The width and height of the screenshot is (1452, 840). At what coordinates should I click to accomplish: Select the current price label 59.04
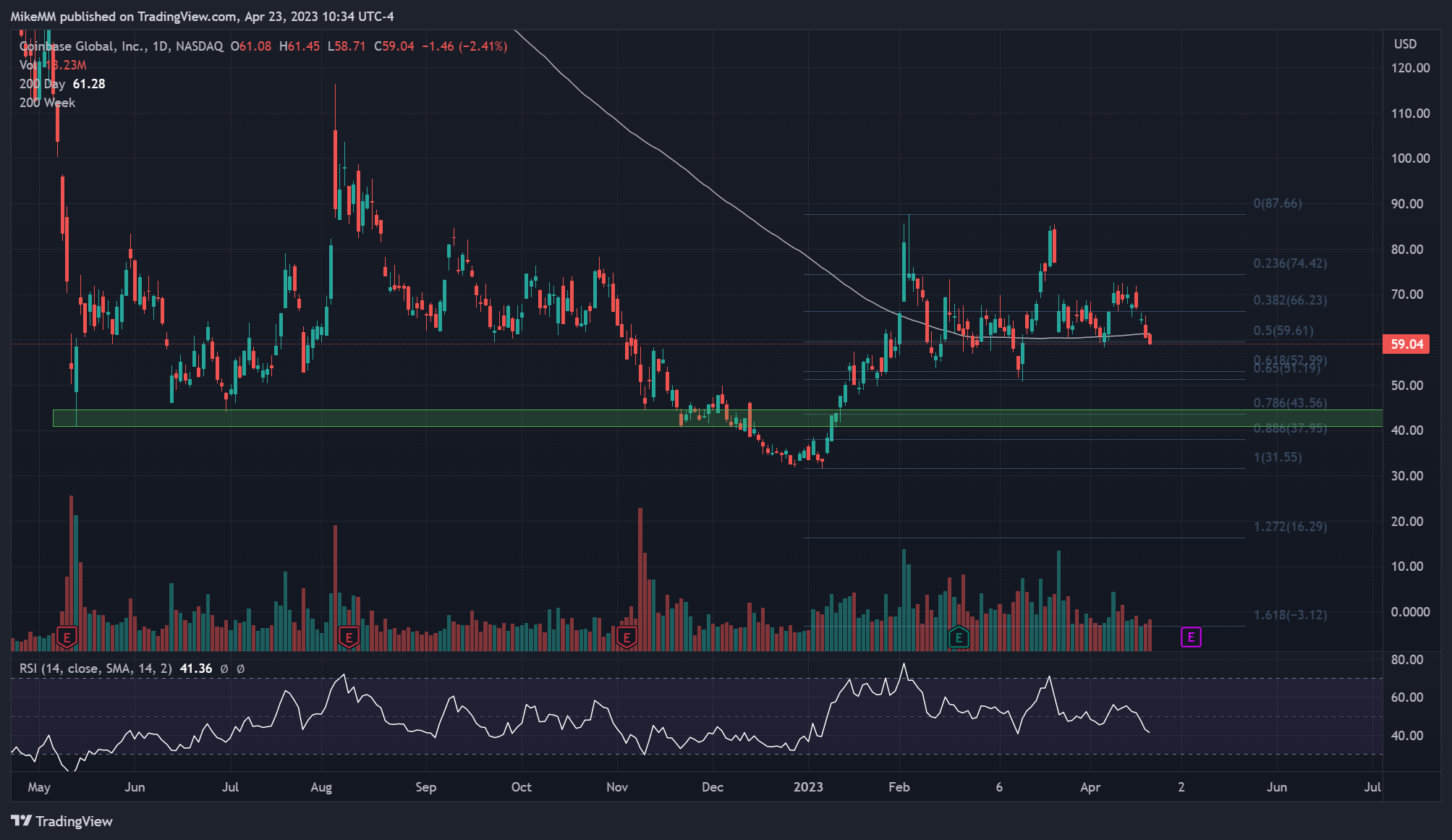click(1406, 344)
